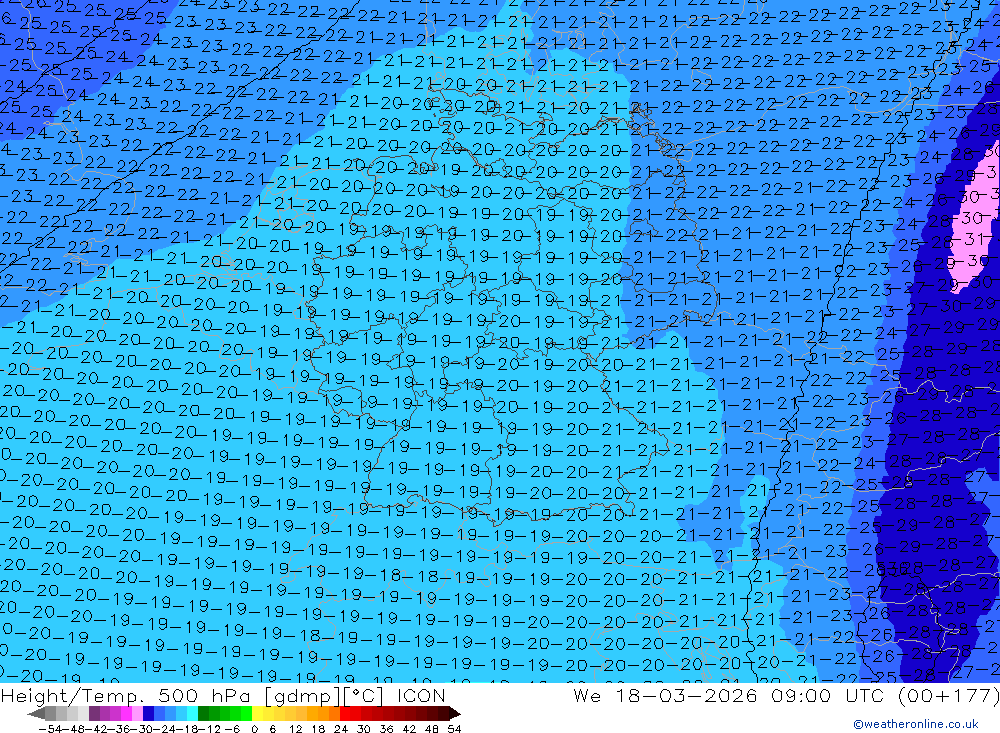Click the 'ICON' model name label
Screen dimensions: 1000x733
pos(421,696)
